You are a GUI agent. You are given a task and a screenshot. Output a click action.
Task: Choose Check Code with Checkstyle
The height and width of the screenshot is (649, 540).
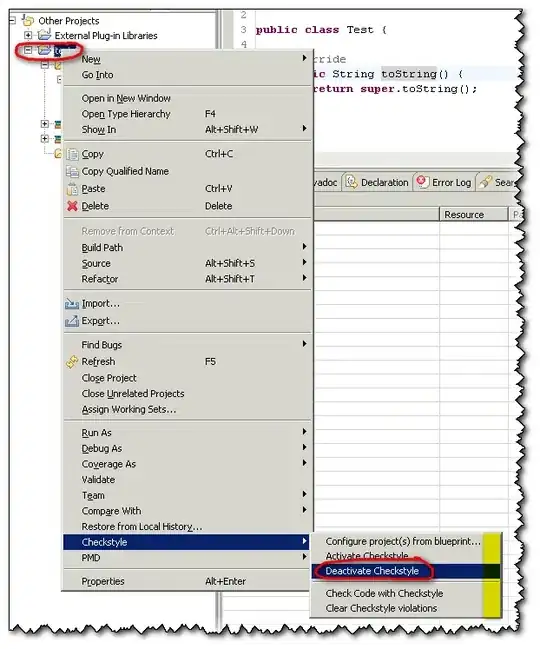[406, 594]
